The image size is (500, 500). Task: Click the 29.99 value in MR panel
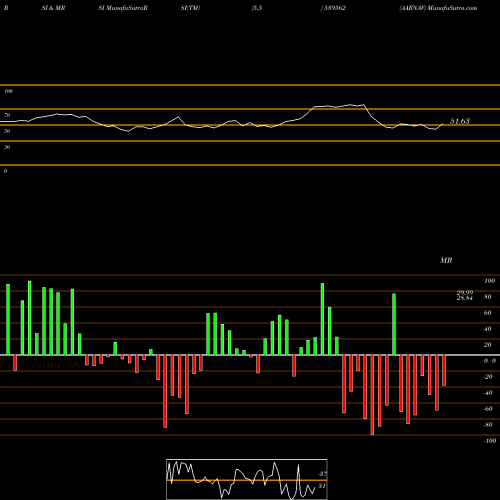click(x=465, y=293)
